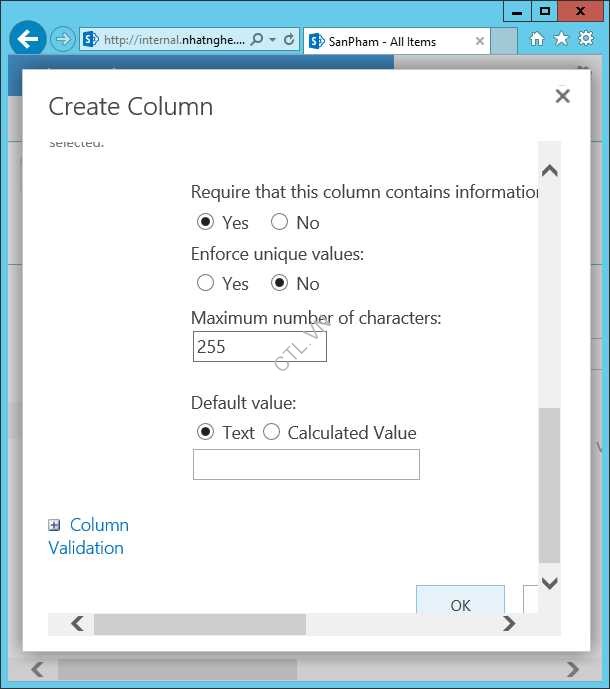Click the Refresh icon in address bar
This screenshot has width=610, height=689.
click(289, 40)
